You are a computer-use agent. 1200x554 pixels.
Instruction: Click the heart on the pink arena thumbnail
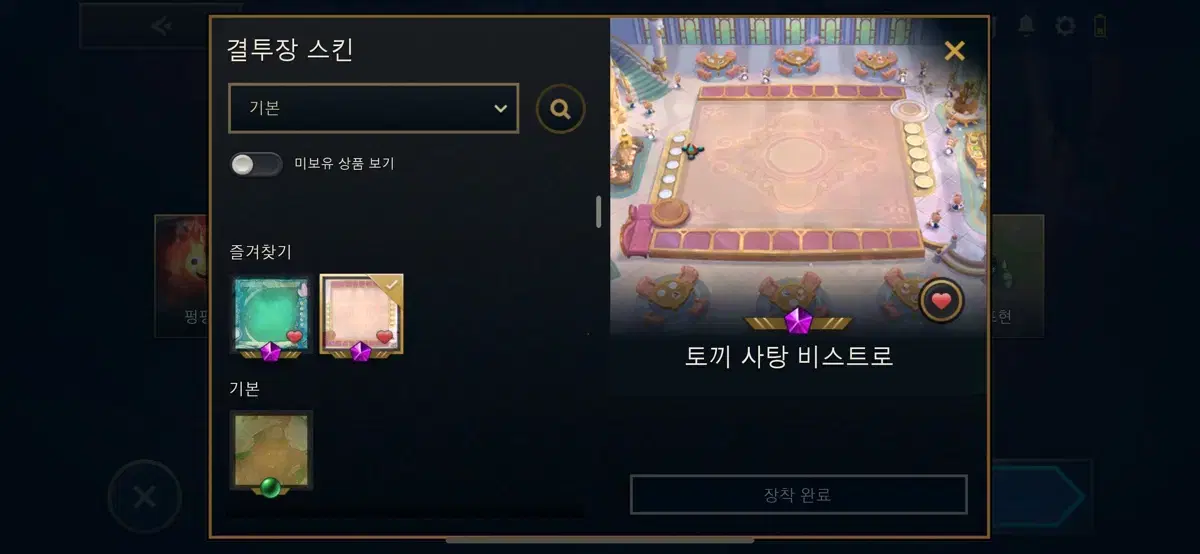coord(384,336)
